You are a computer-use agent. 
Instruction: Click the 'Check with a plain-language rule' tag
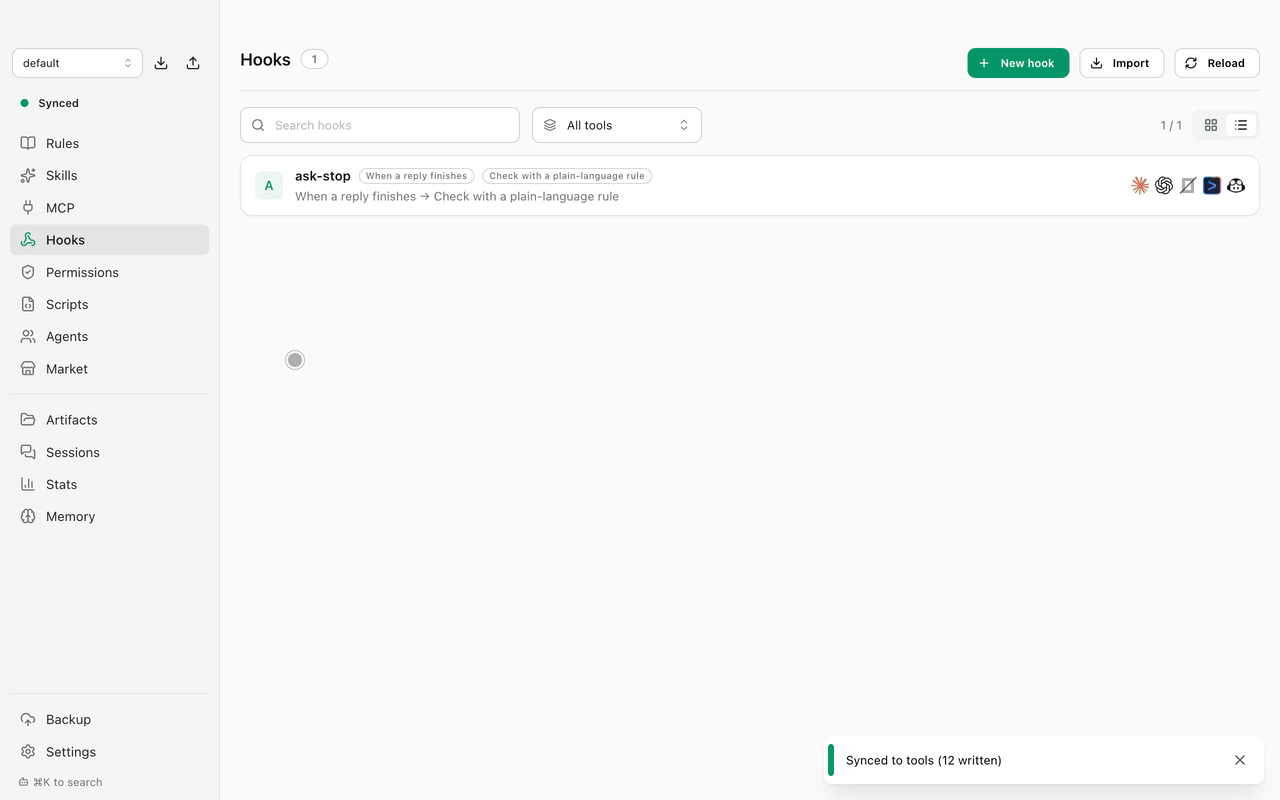pos(567,176)
